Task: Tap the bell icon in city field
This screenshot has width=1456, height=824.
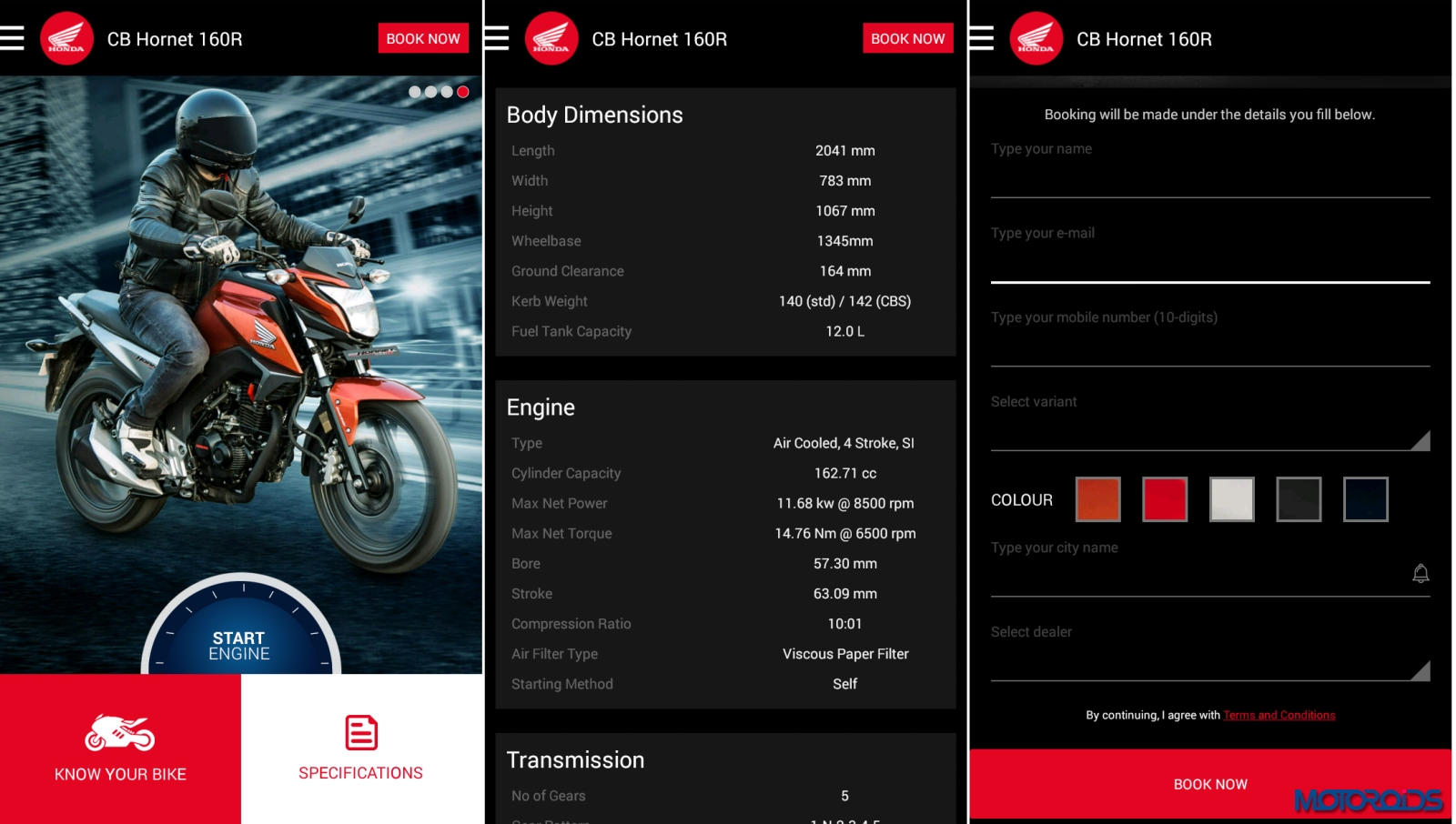Action: click(x=1421, y=573)
